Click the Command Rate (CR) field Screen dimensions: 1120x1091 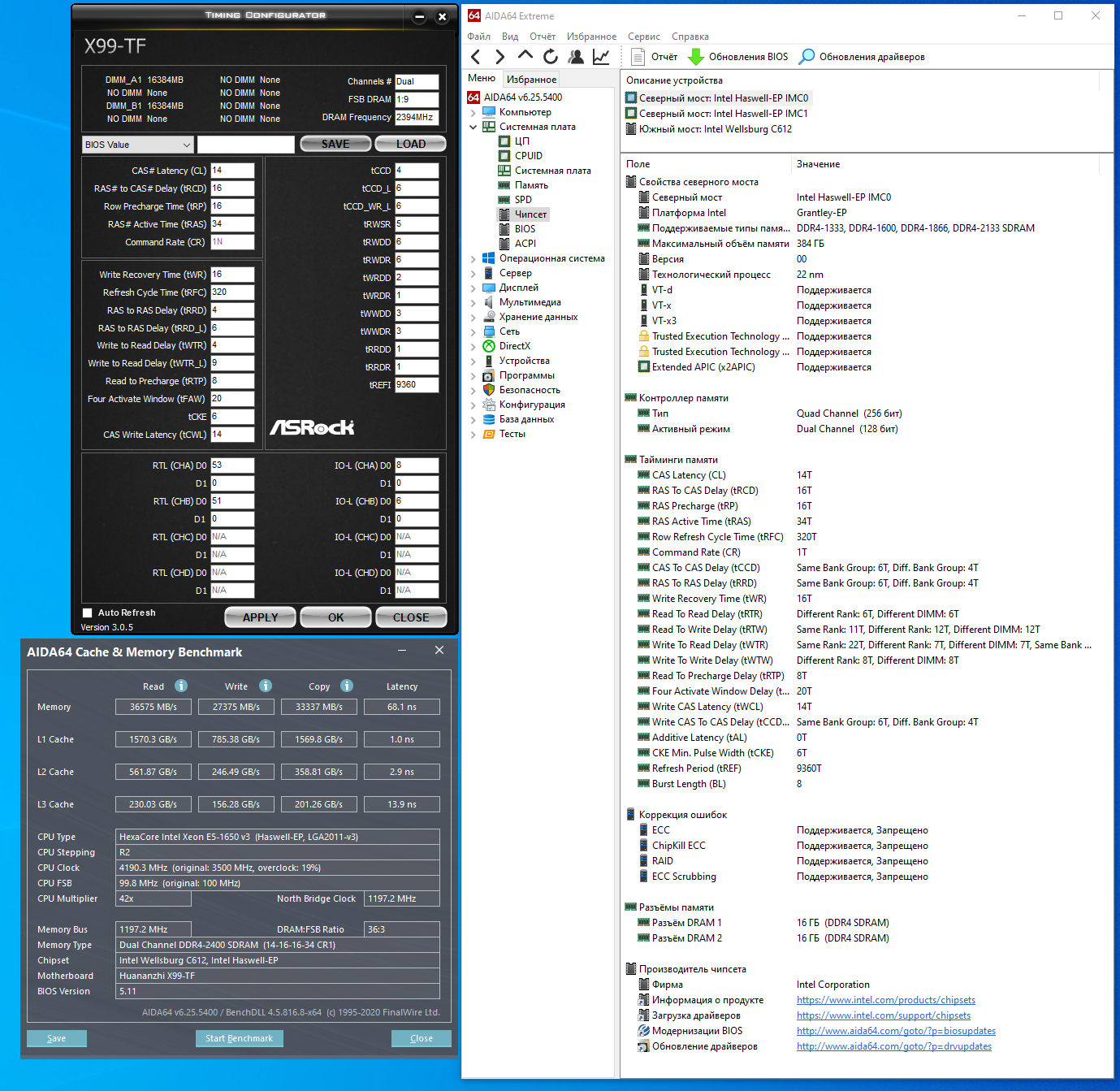pos(232,242)
